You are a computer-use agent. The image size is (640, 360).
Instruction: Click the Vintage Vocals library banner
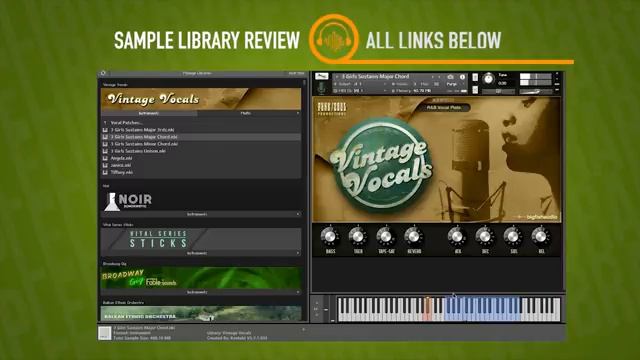(x=201, y=99)
